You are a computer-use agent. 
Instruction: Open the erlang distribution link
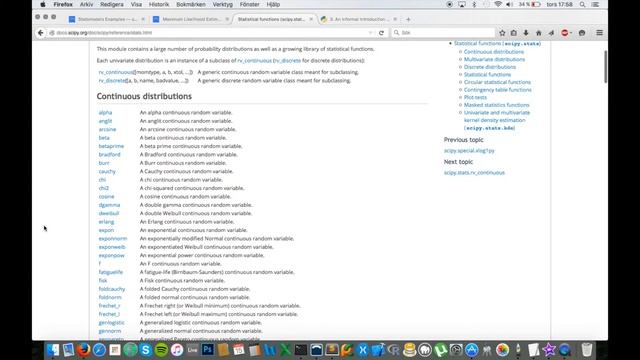point(106,222)
